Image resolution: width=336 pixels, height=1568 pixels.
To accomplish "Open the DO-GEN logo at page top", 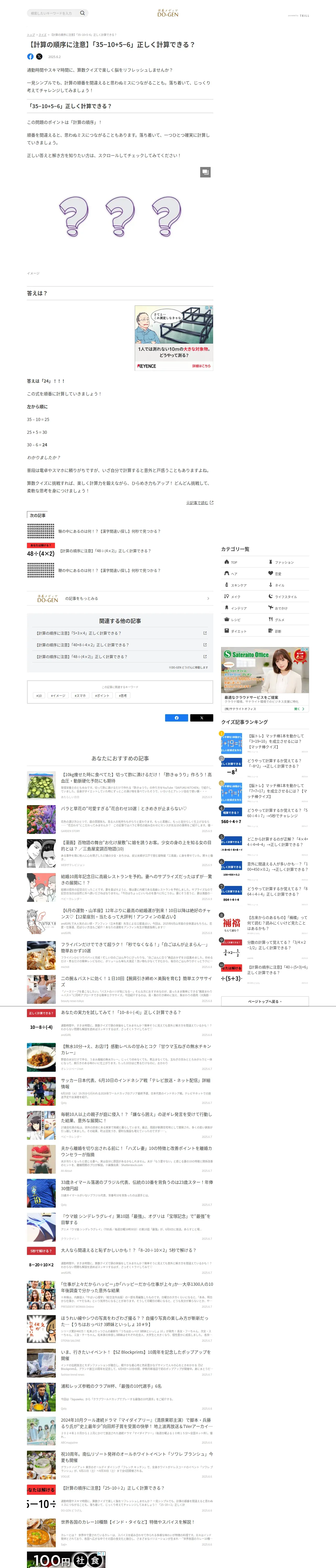I will [x=168, y=13].
